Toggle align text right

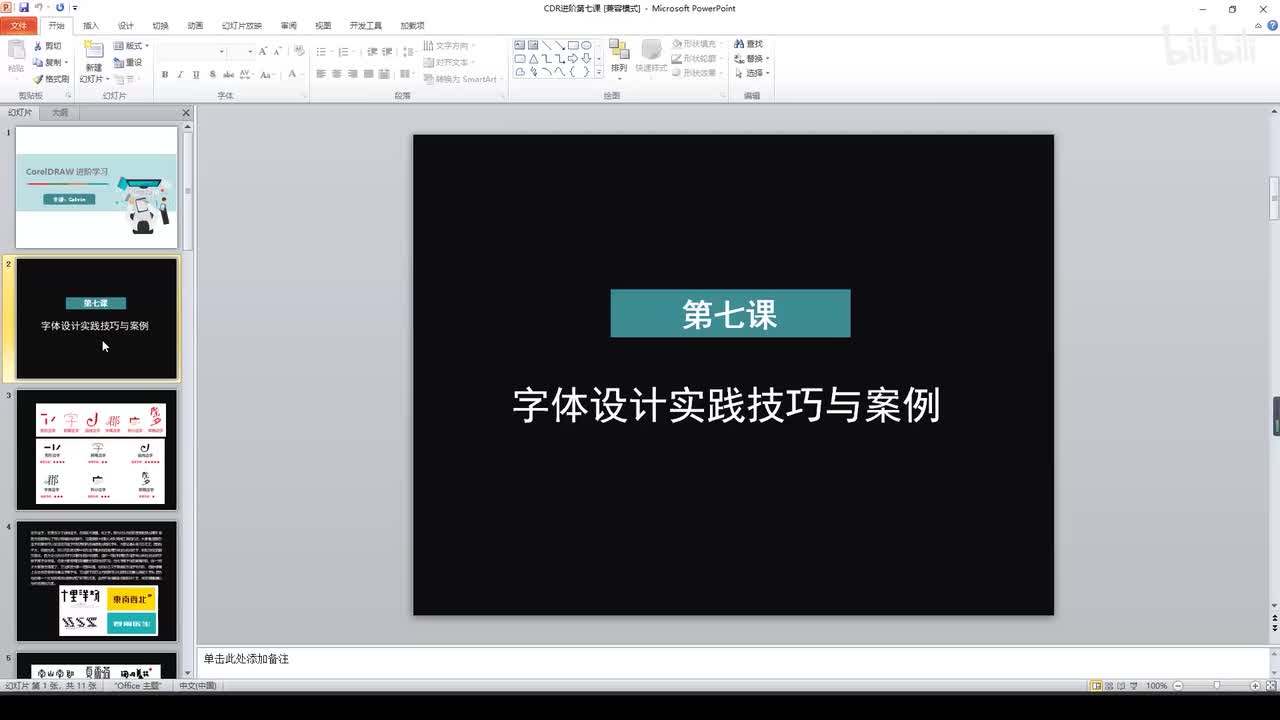point(353,74)
